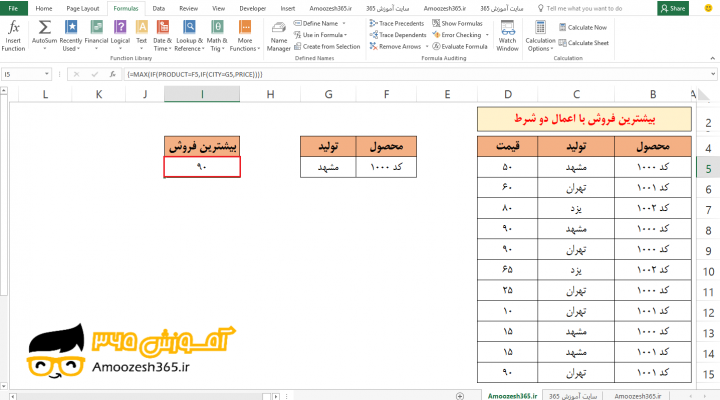Click the formula bar enter checkmark
This screenshot has width=720, height=400.
click(95, 74)
